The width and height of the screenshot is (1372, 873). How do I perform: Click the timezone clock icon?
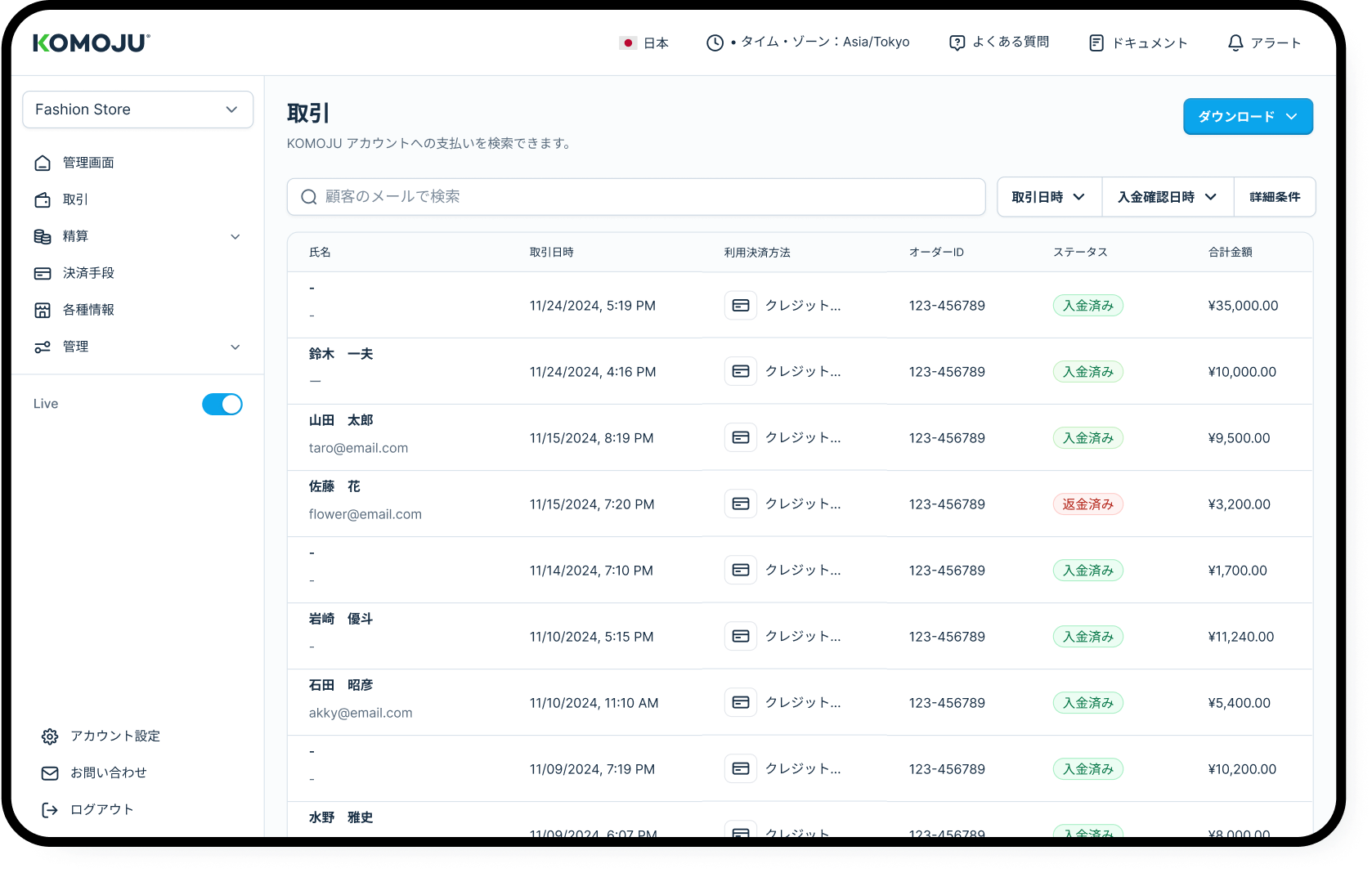click(715, 43)
